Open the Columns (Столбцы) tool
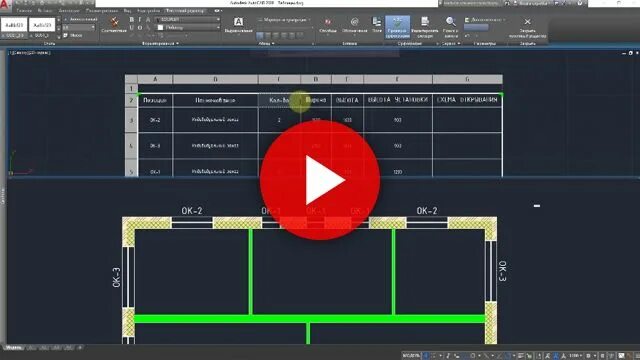This screenshot has width=640, height=360. tap(328, 25)
